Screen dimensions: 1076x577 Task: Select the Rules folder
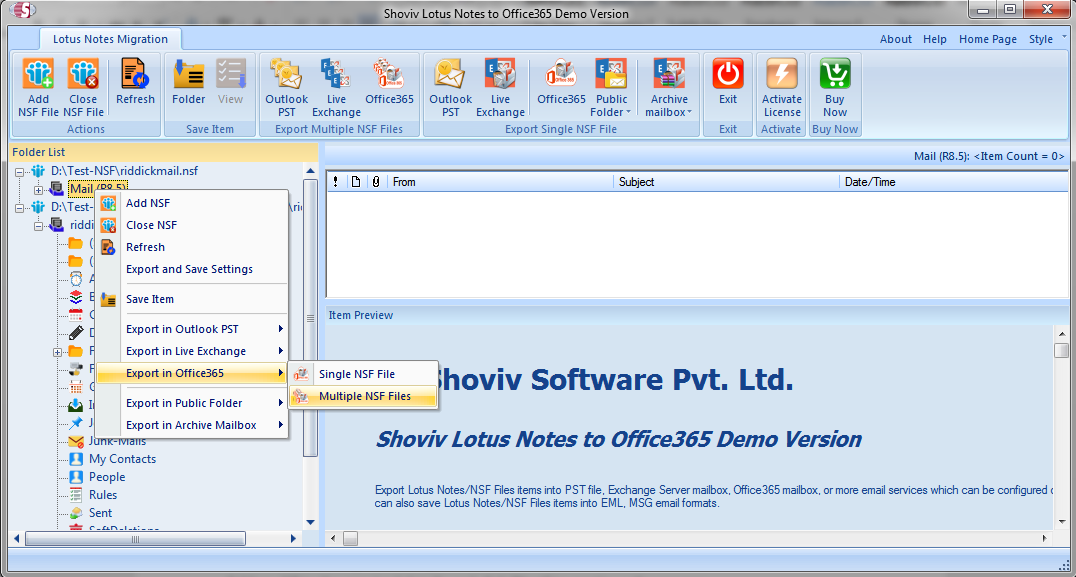(103, 495)
